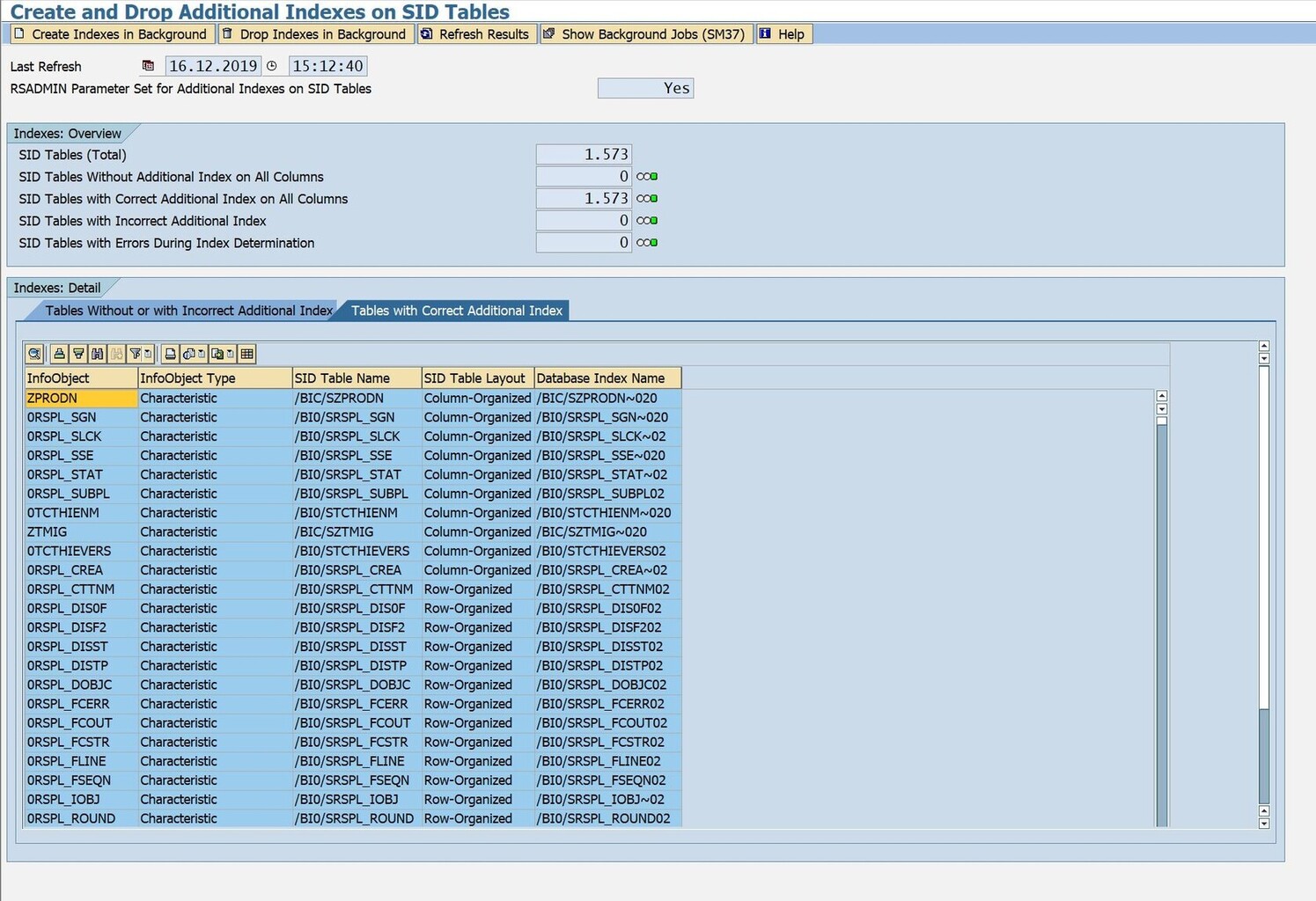
Task: Click the SID Table Name column header
Action: click(357, 378)
